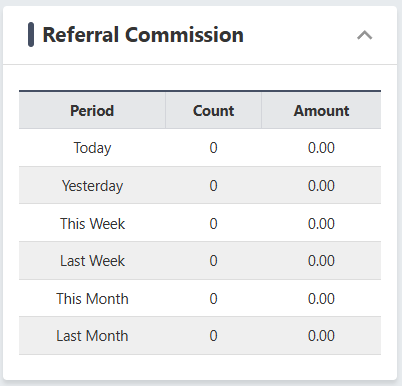This screenshot has height=386, width=402.
Task: Click the Today amount 0.00
Action: (x=321, y=148)
